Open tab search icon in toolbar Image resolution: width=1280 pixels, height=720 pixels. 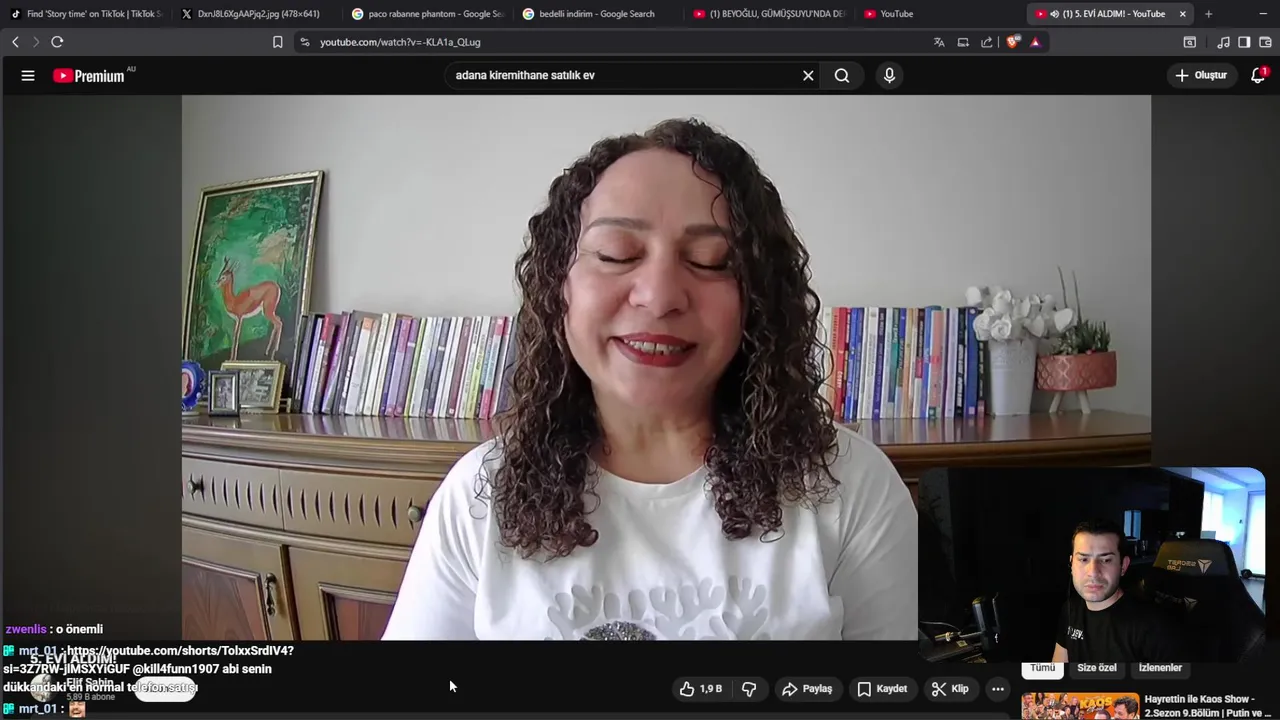(x=1190, y=42)
